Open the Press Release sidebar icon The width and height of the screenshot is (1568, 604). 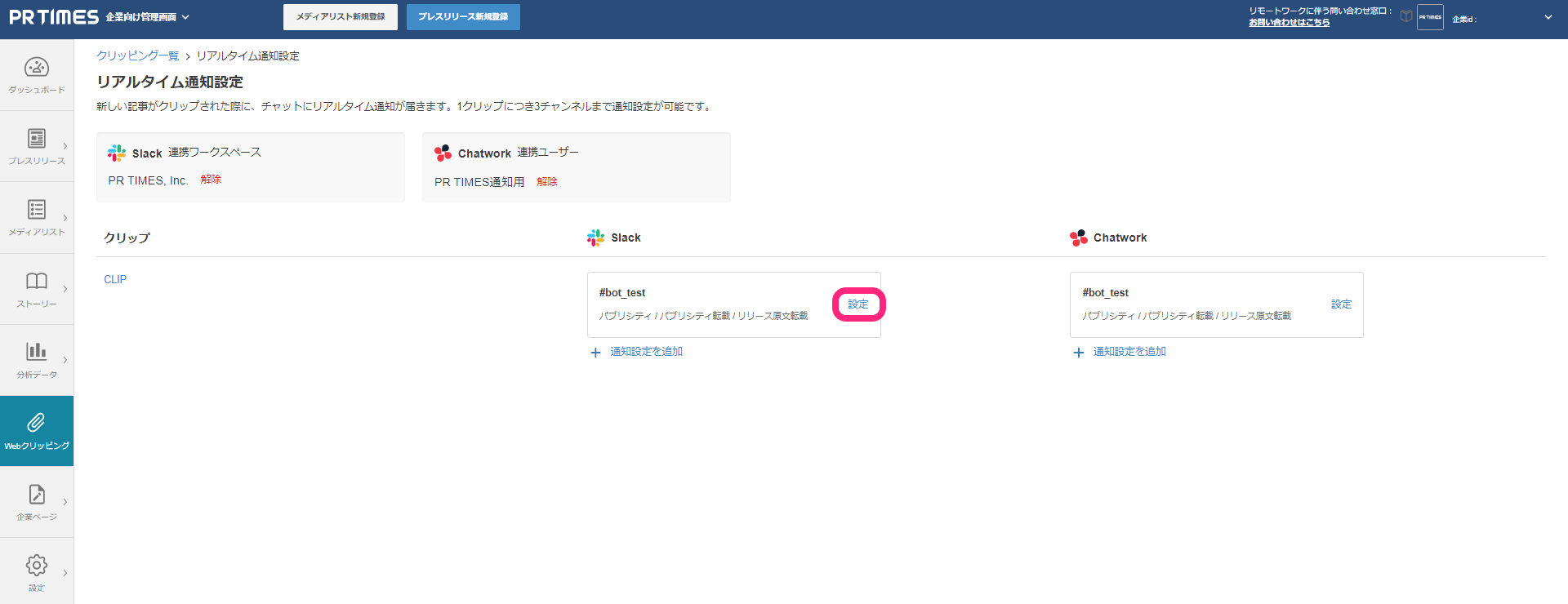click(x=37, y=138)
